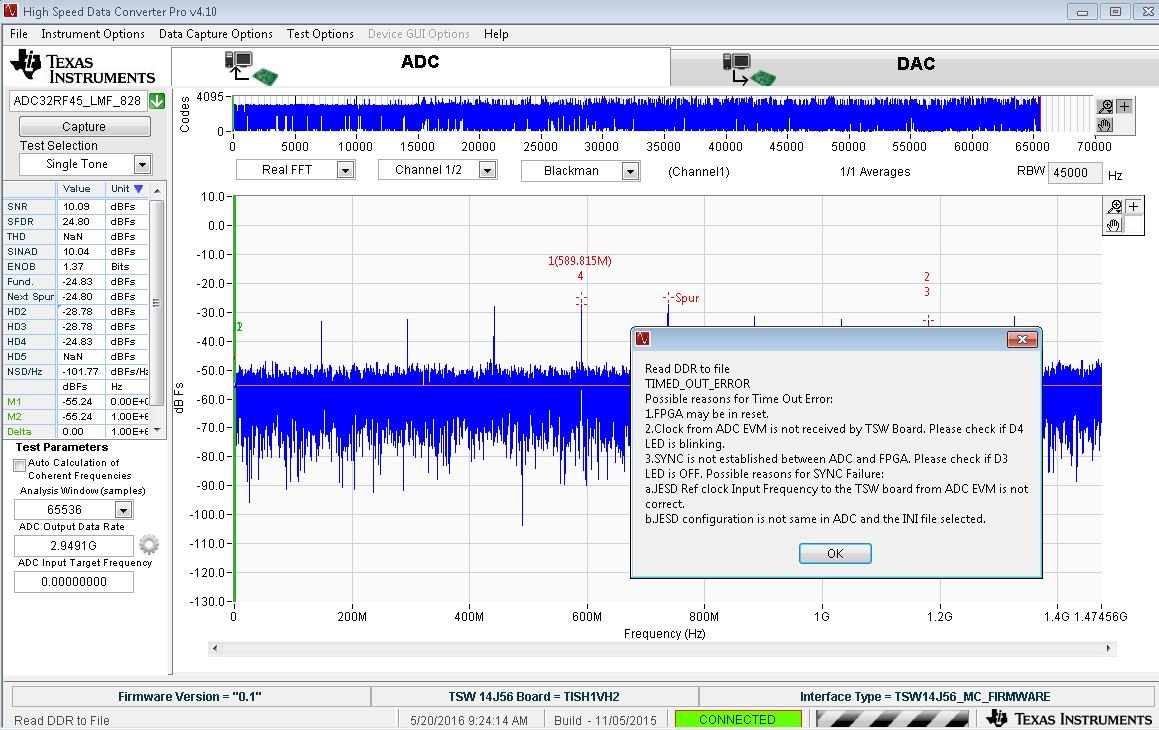1159x730 pixels.
Task: Click crosshair cursor tool on FFT plot
Action: (1133, 207)
